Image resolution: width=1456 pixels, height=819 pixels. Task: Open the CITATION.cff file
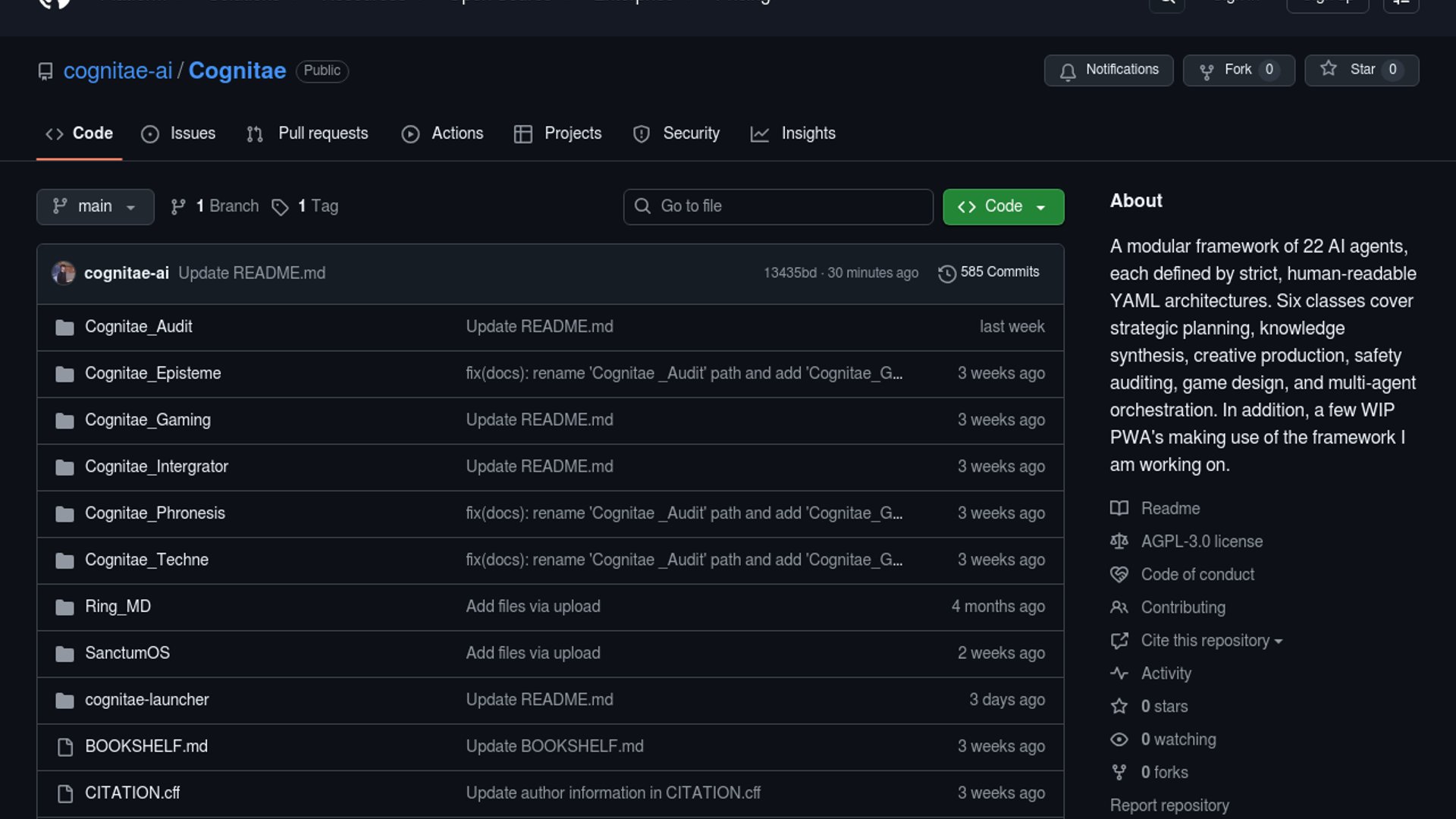pyautogui.click(x=132, y=793)
